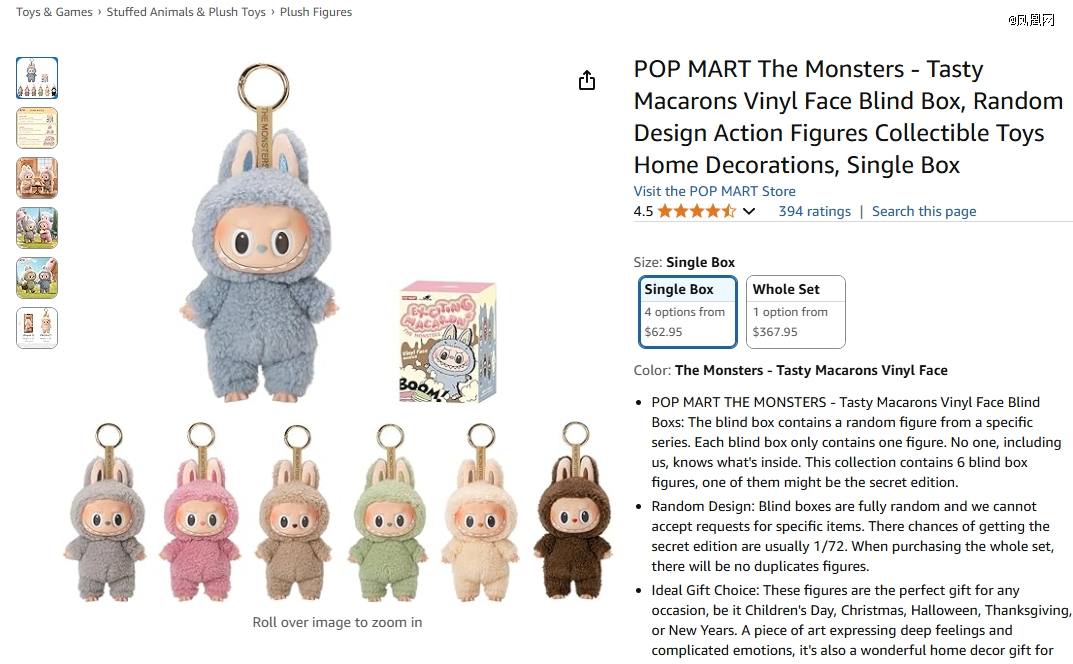Image resolution: width=1073 pixels, height=664 pixels.
Task: Open the fifth thumbnail with green and blue figures
Action: click(37, 278)
